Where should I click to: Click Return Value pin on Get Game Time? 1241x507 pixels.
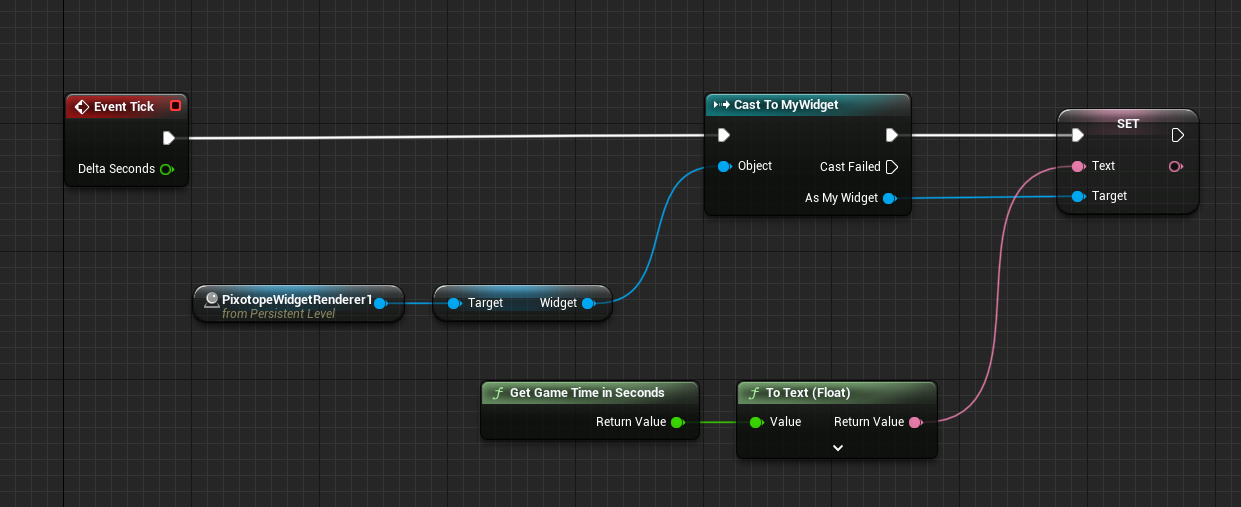coord(676,422)
